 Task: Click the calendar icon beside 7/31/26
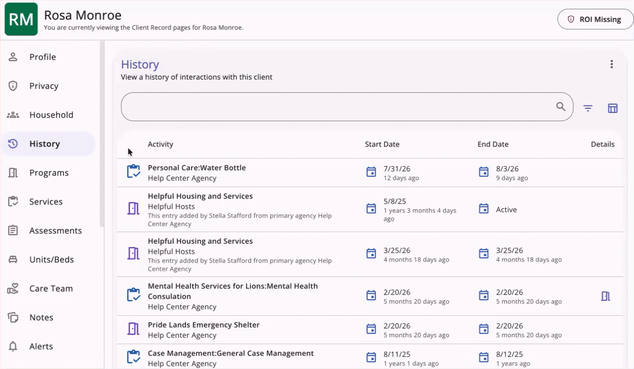pyautogui.click(x=371, y=172)
